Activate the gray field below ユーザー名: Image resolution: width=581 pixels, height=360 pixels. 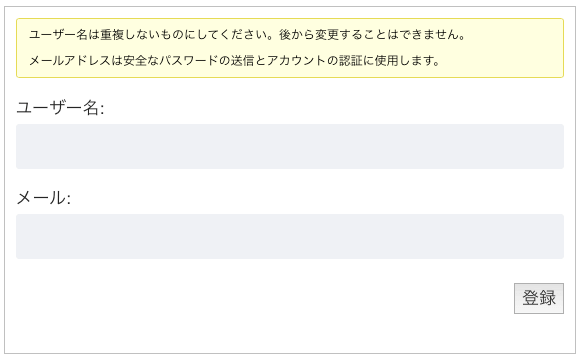[x=290, y=146]
